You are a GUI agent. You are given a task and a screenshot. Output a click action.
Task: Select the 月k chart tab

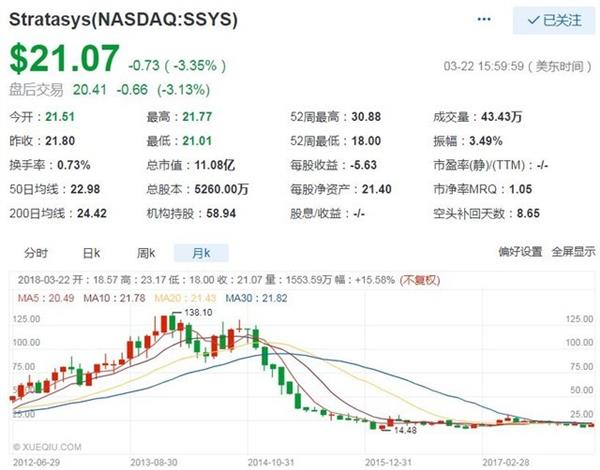tap(201, 253)
